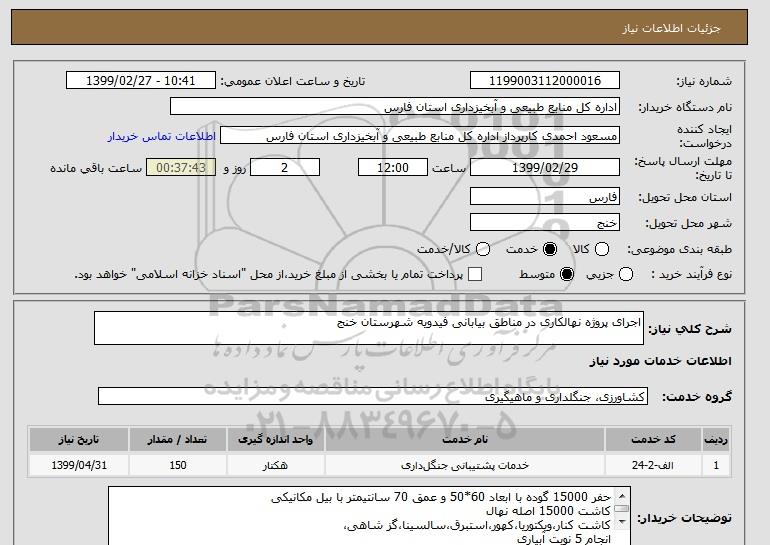Click the گروه خدمت field کشاورزی، جنگلداری و ماهیگیری
The height and width of the screenshot is (545, 770).
tap(373, 396)
